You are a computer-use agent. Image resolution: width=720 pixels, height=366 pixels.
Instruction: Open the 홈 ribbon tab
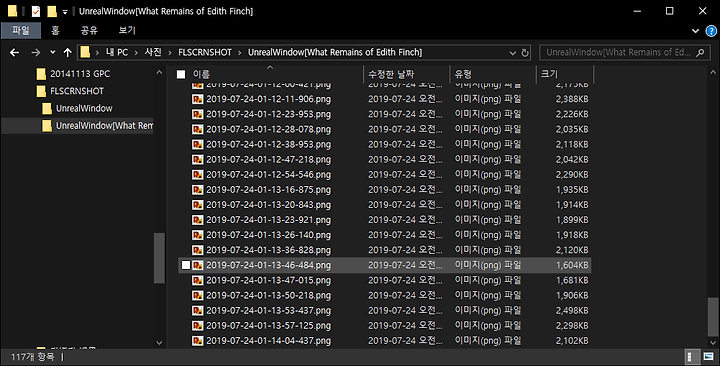[55, 30]
